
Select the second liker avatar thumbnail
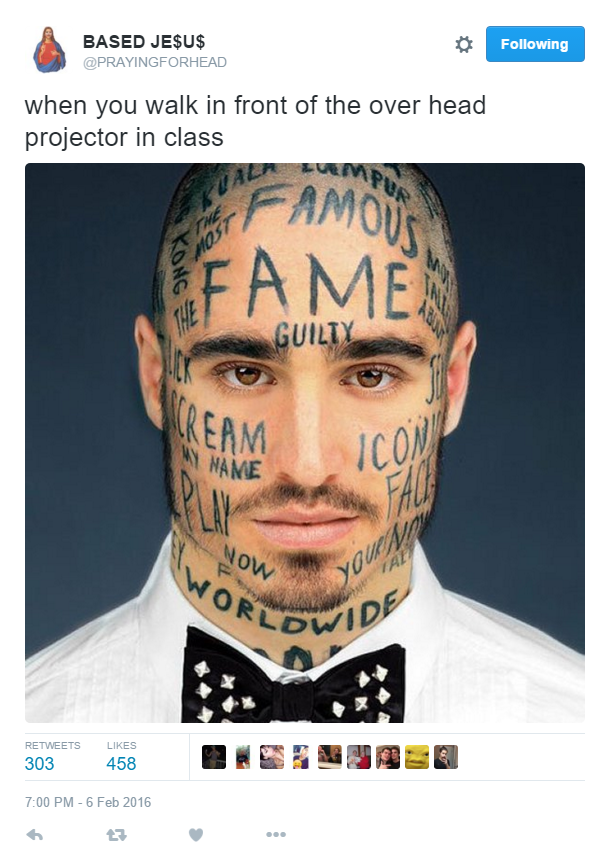[x=243, y=757]
